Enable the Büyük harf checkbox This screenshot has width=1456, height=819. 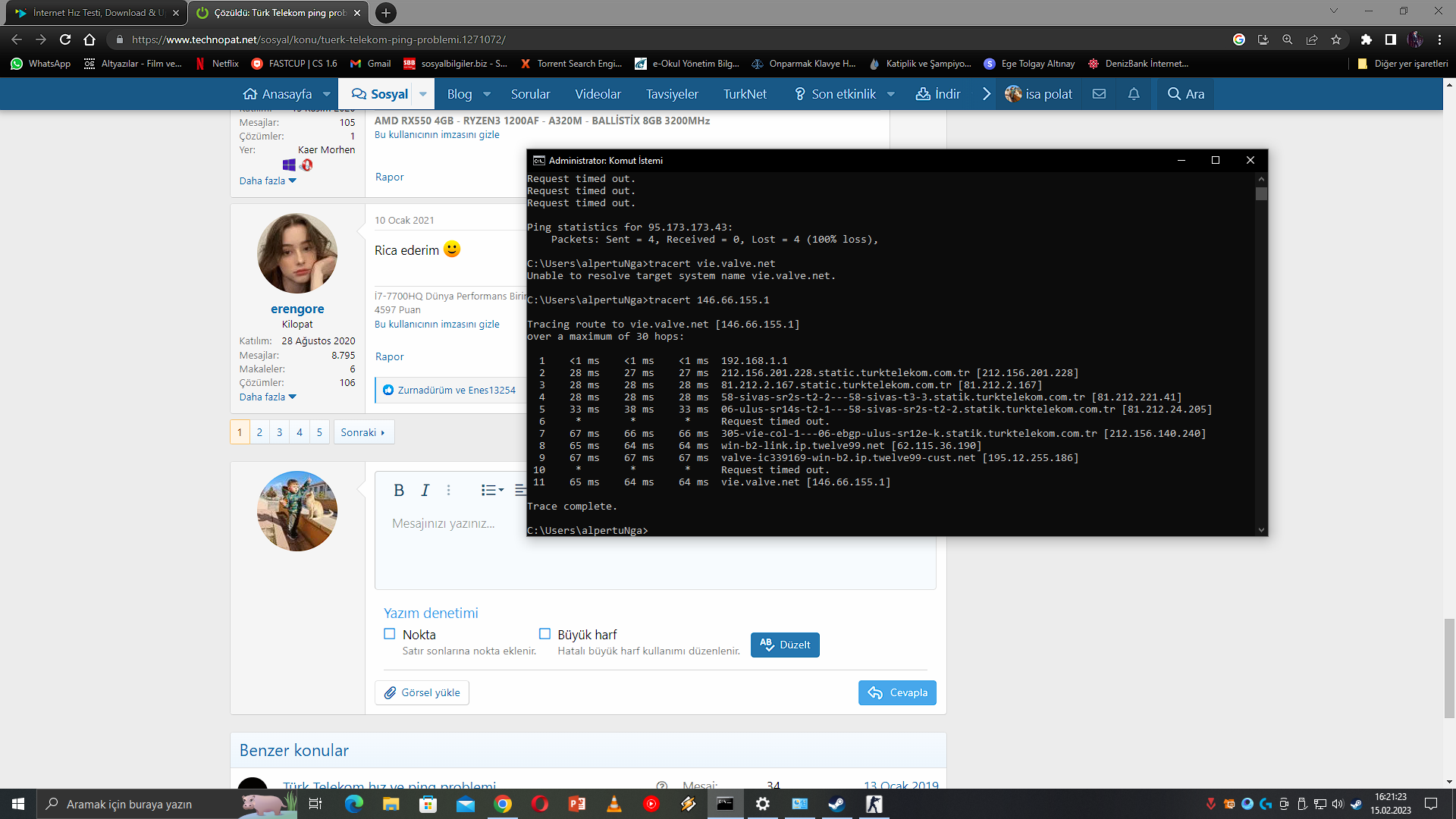tap(544, 634)
